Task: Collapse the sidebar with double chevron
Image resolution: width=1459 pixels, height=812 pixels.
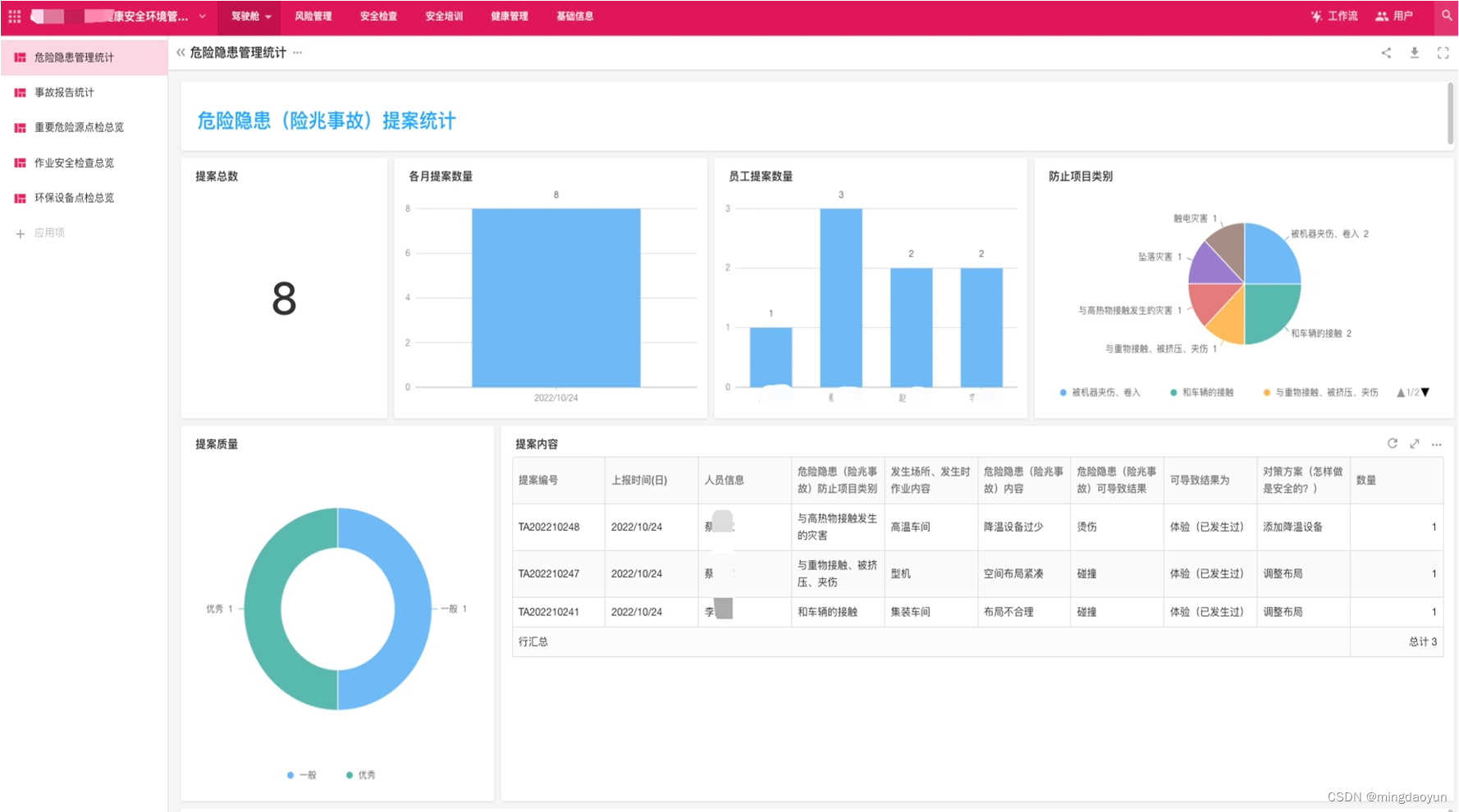Action: [x=181, y=52]
